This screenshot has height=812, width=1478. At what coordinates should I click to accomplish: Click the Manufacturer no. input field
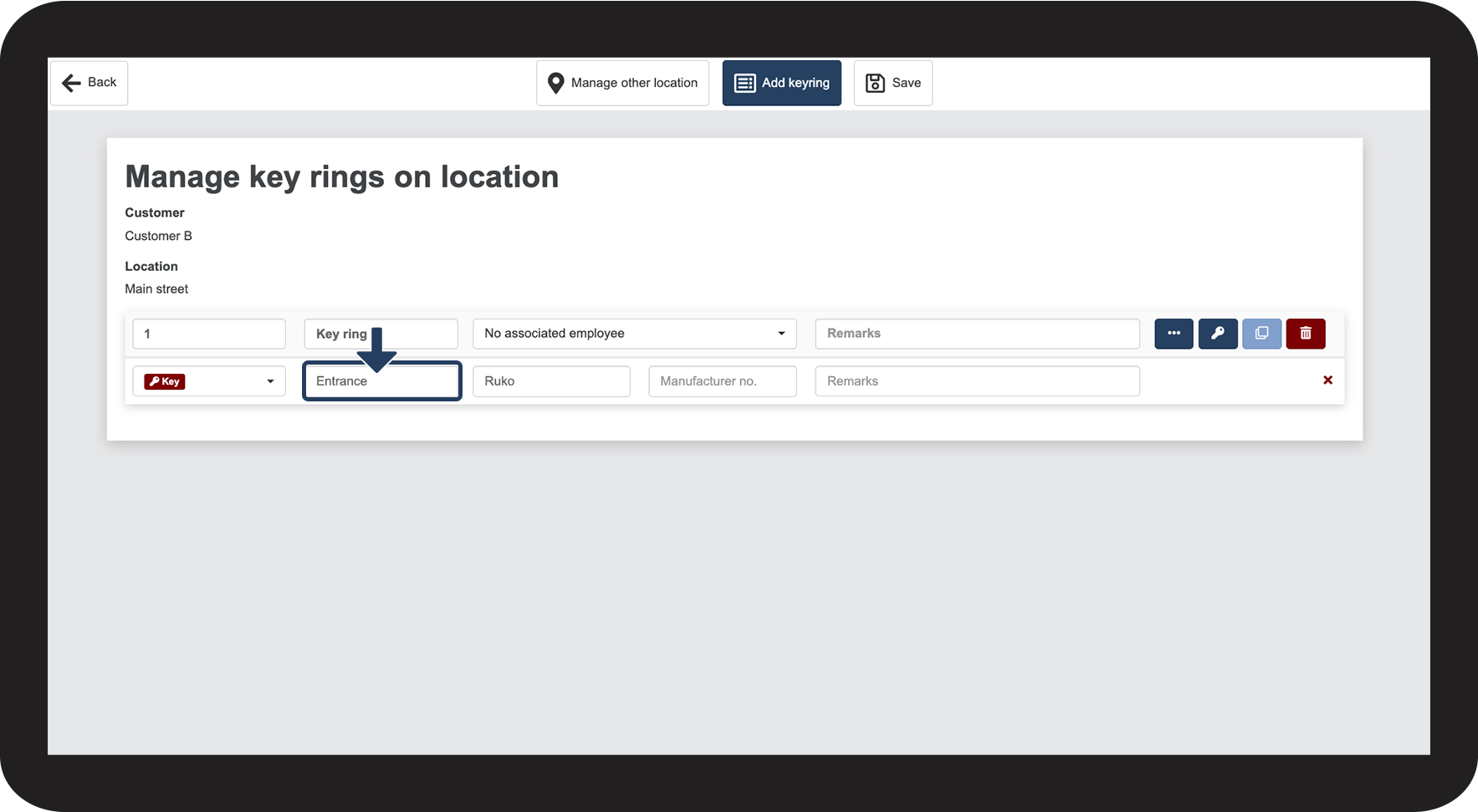722,381
